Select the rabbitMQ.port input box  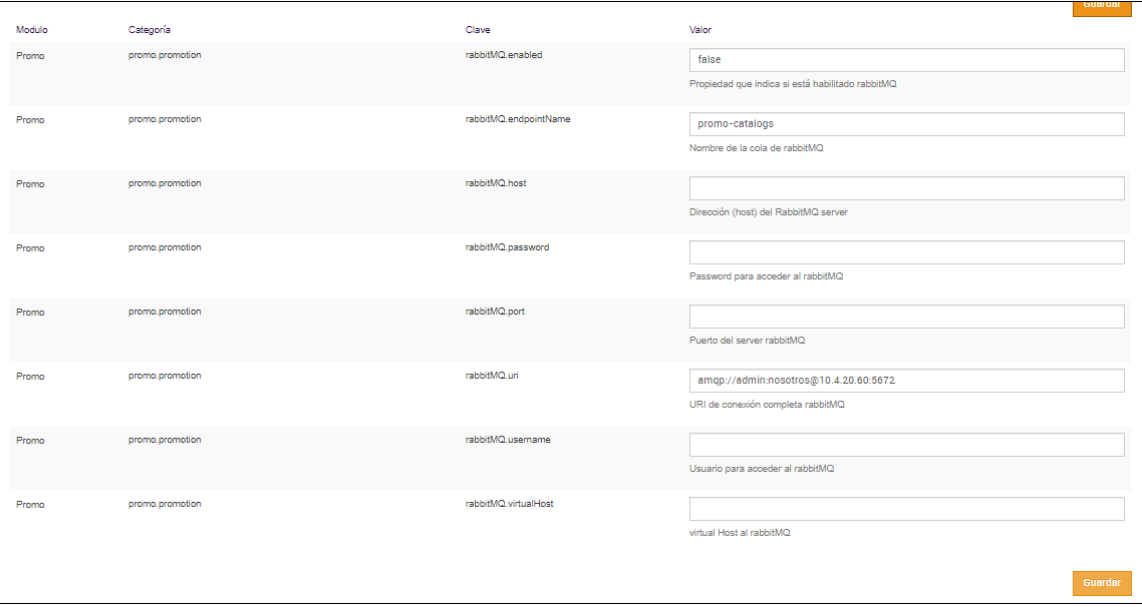[906, 316]
